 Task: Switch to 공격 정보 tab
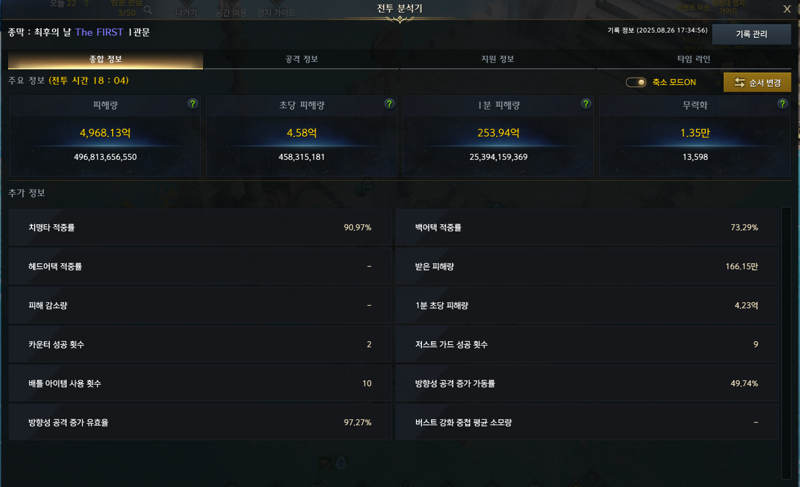(x=301, y=60)
